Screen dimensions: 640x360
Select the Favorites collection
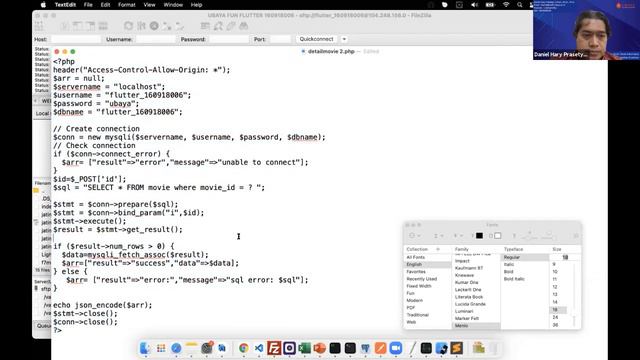[416, 271]
